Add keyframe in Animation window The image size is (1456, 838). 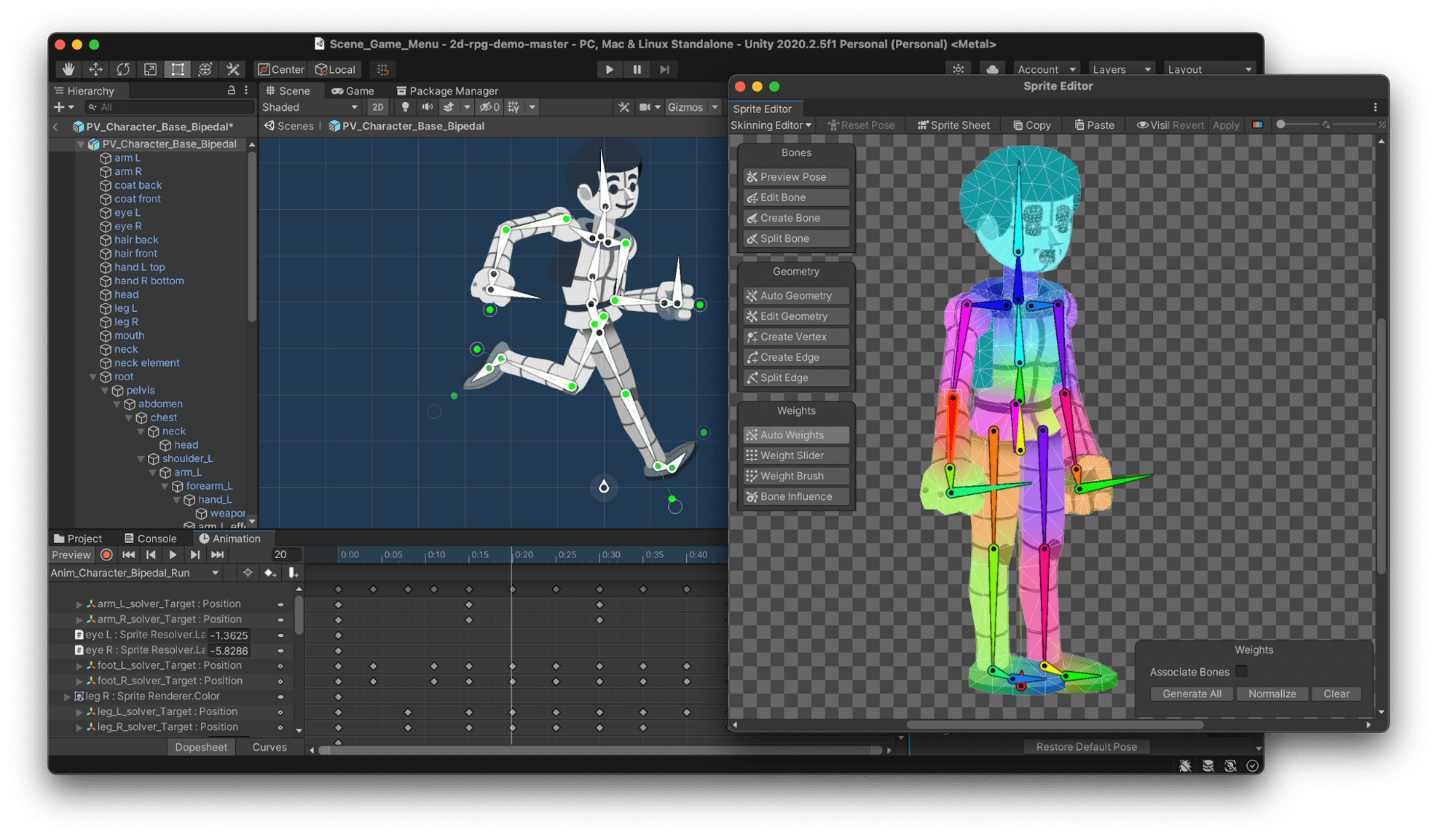[270, 573]
